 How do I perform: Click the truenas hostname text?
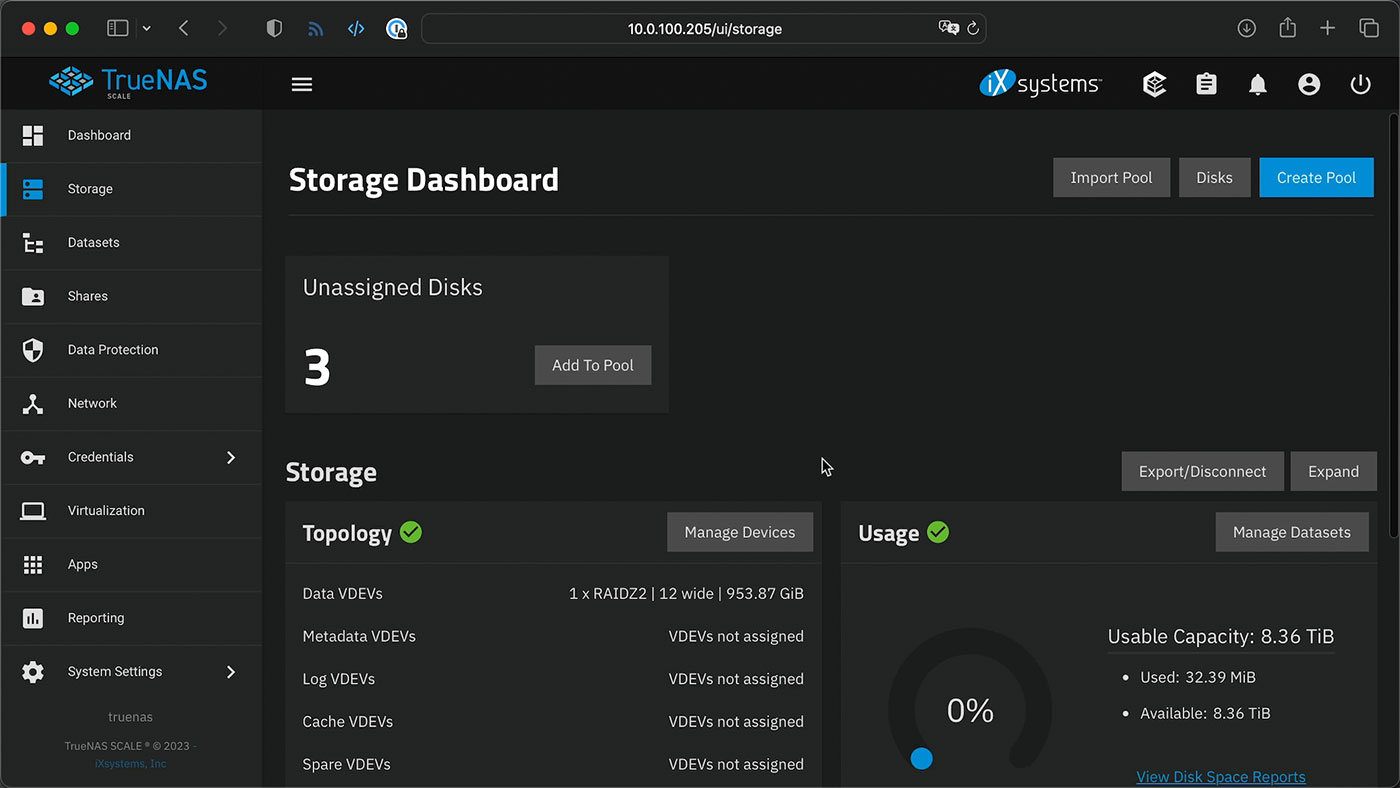(130, 717)
